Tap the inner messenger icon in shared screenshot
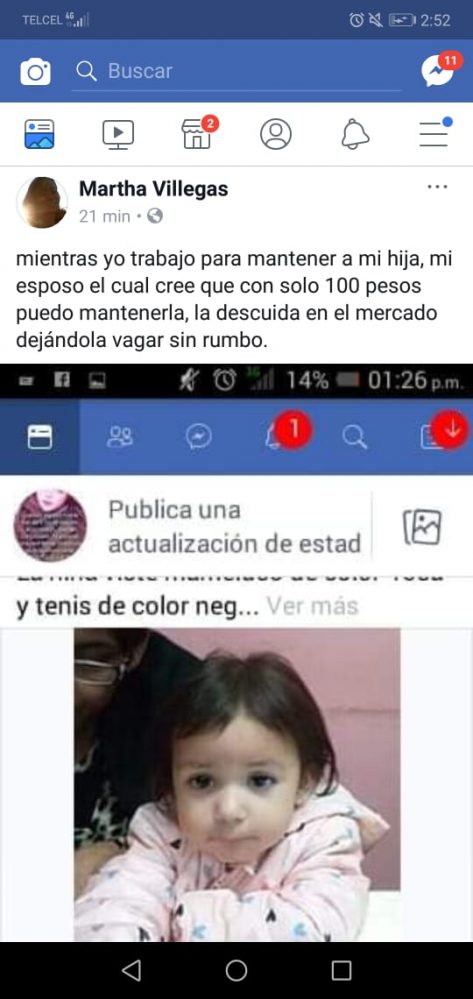 pyautogui.click(x=198, y=437)
